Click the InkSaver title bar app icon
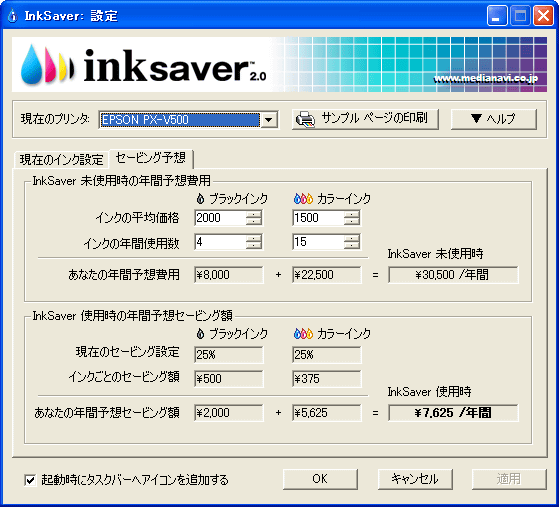Image resolution: width=559 pixels, height=507 pixels. coord(12,16)
